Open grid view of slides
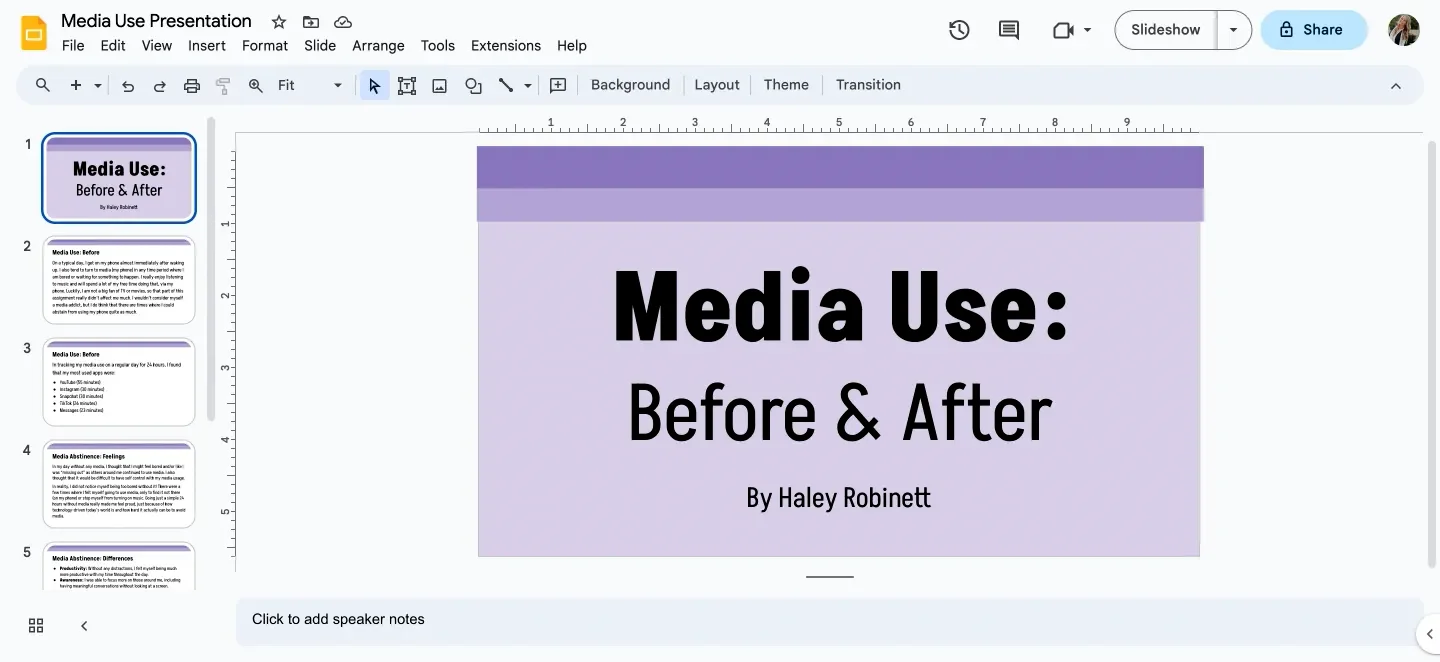This screenshot has height=662, width=1440. point(36,626)
